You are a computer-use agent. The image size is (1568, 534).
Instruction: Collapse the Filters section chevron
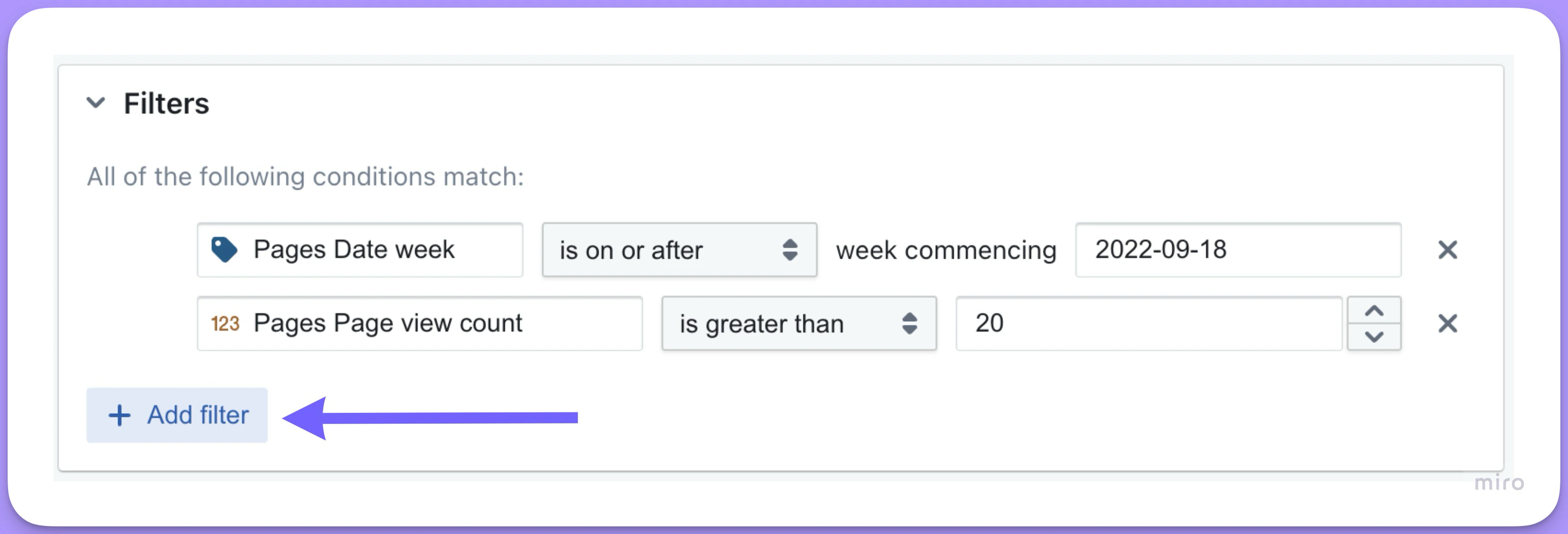tap(96, 102)
